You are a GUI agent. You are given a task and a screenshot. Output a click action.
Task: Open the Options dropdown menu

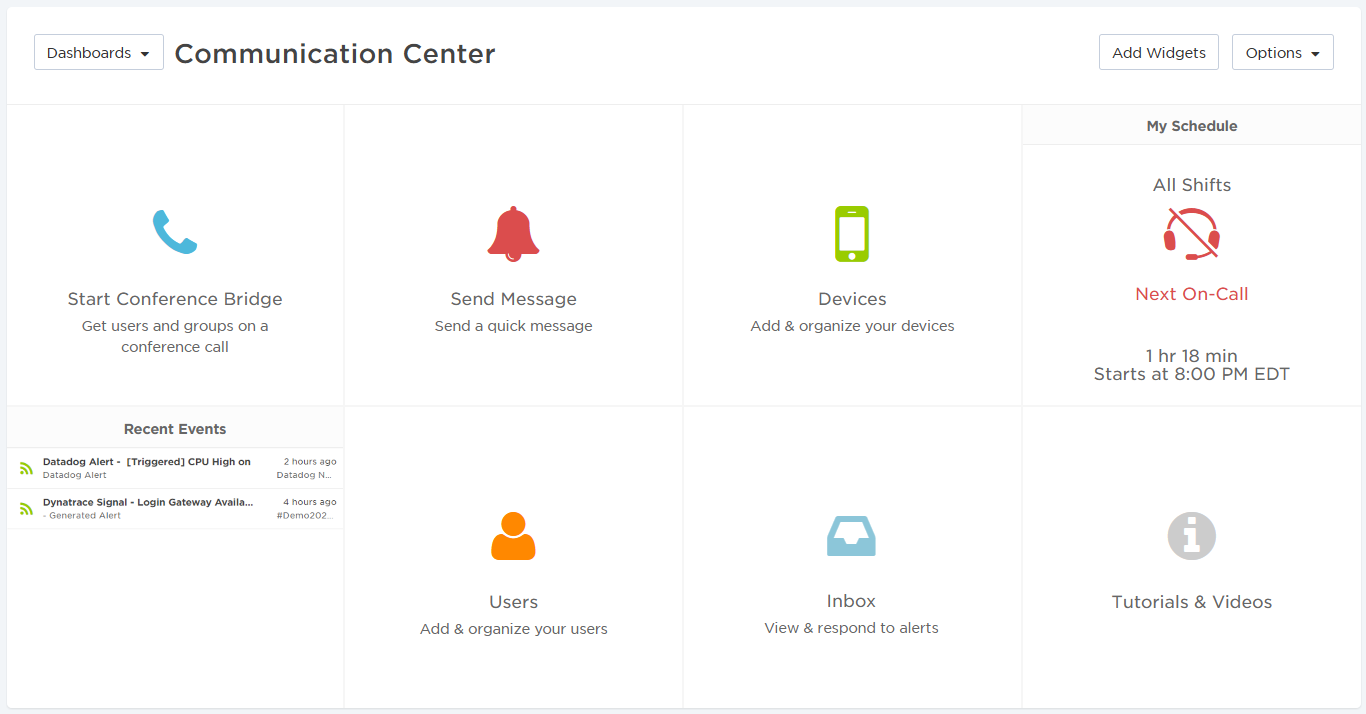coord(1283,53)
